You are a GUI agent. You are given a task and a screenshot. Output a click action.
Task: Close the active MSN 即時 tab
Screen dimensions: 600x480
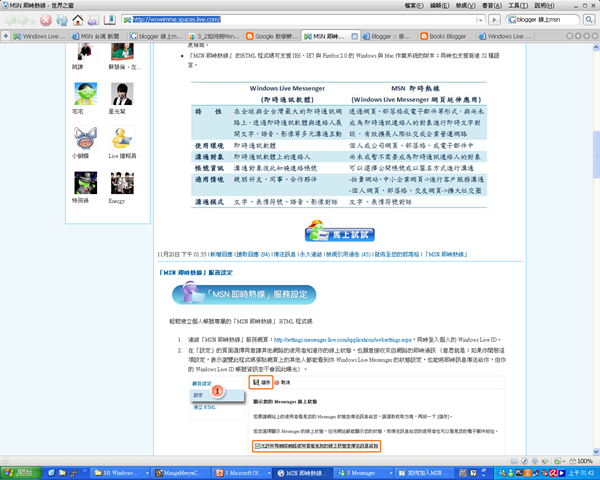point(354,36)
